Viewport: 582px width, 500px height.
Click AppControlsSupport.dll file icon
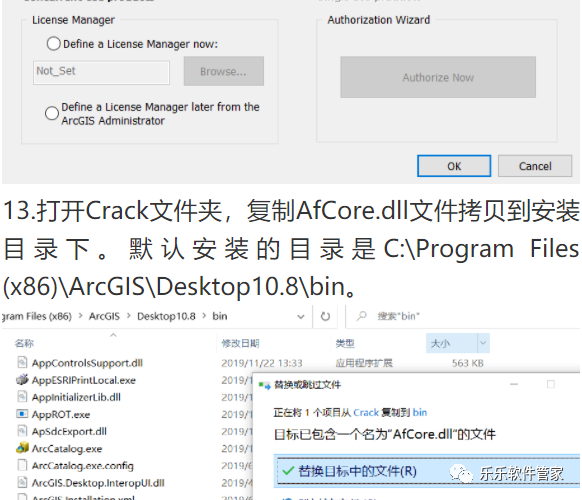[22, 362]
